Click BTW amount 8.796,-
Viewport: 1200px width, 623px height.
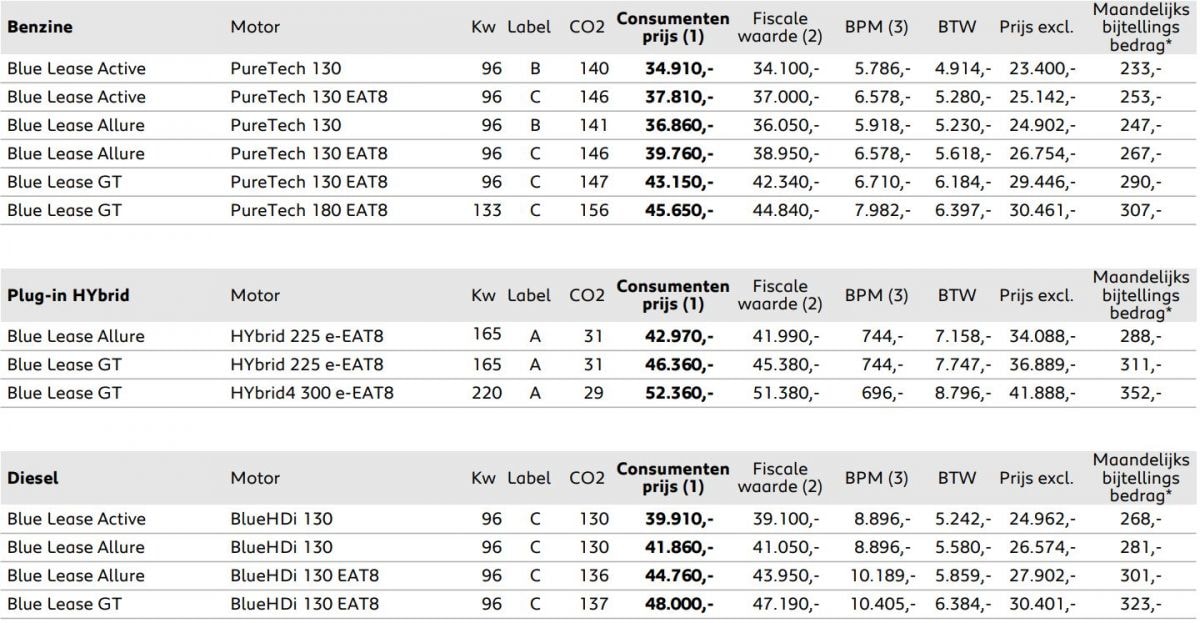963,393
